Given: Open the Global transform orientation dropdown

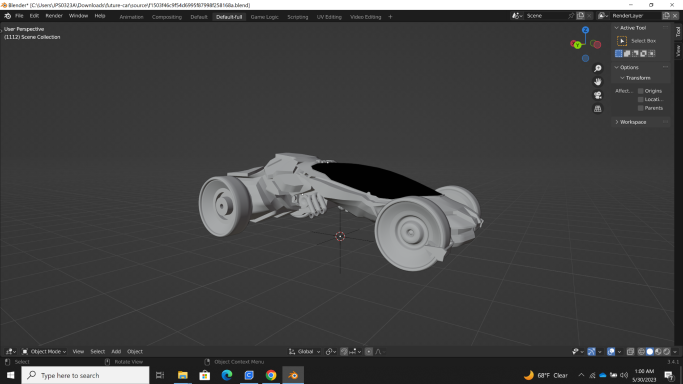Looking at the screenshot, I should (x=304, y=352).
